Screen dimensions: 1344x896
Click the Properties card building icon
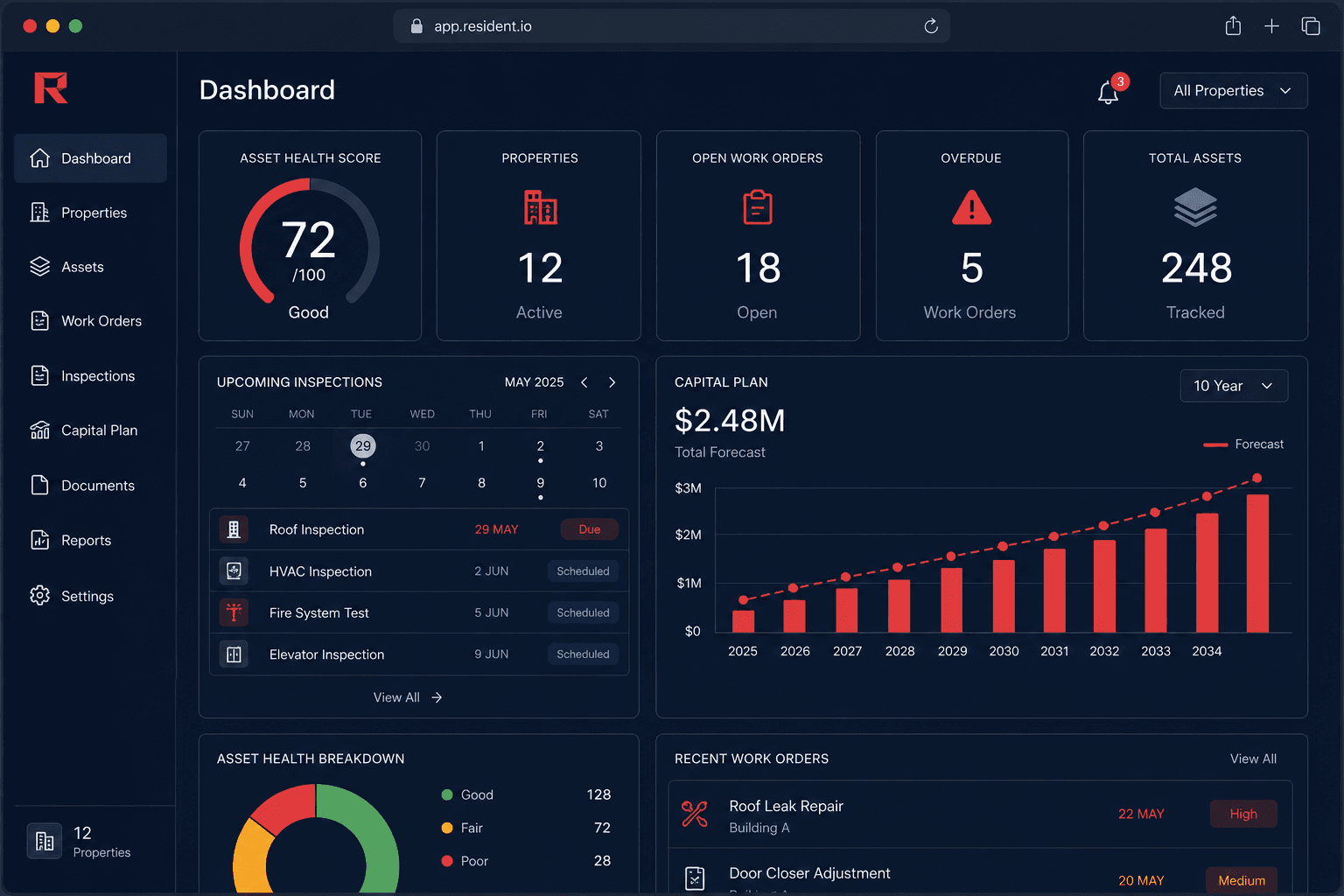540,207
